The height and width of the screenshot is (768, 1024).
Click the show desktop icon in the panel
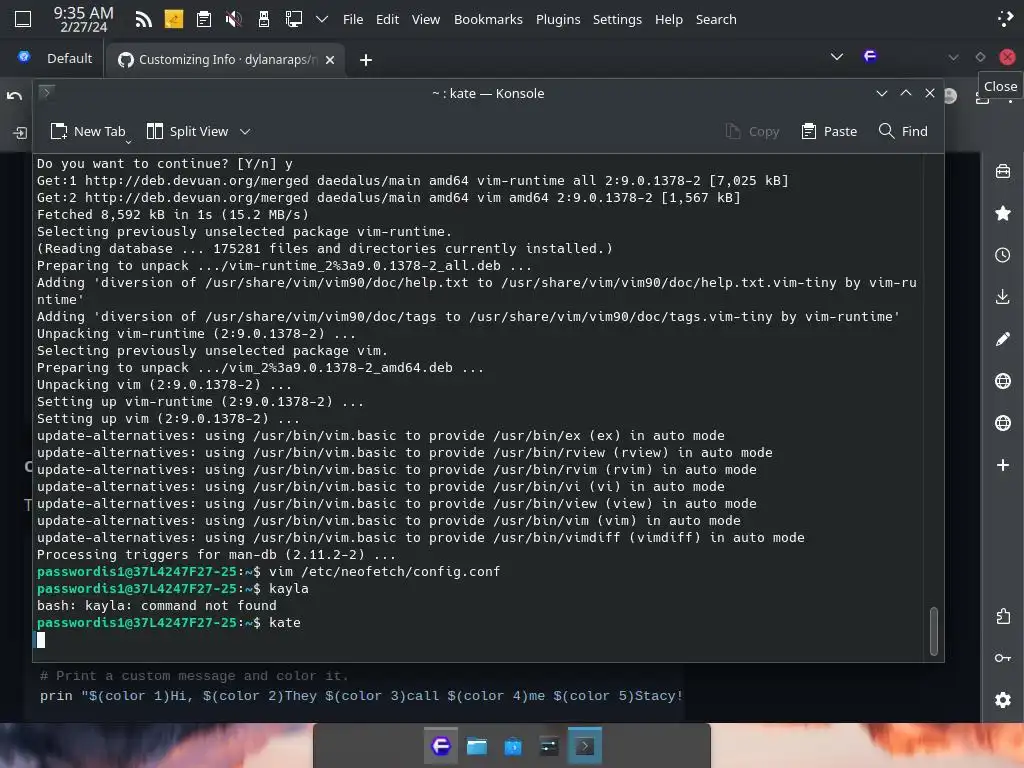(x=23, y=19)
